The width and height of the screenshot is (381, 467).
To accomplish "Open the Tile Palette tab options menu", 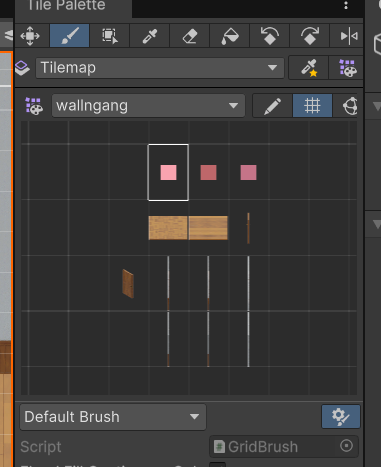I will tap(346, 5).
